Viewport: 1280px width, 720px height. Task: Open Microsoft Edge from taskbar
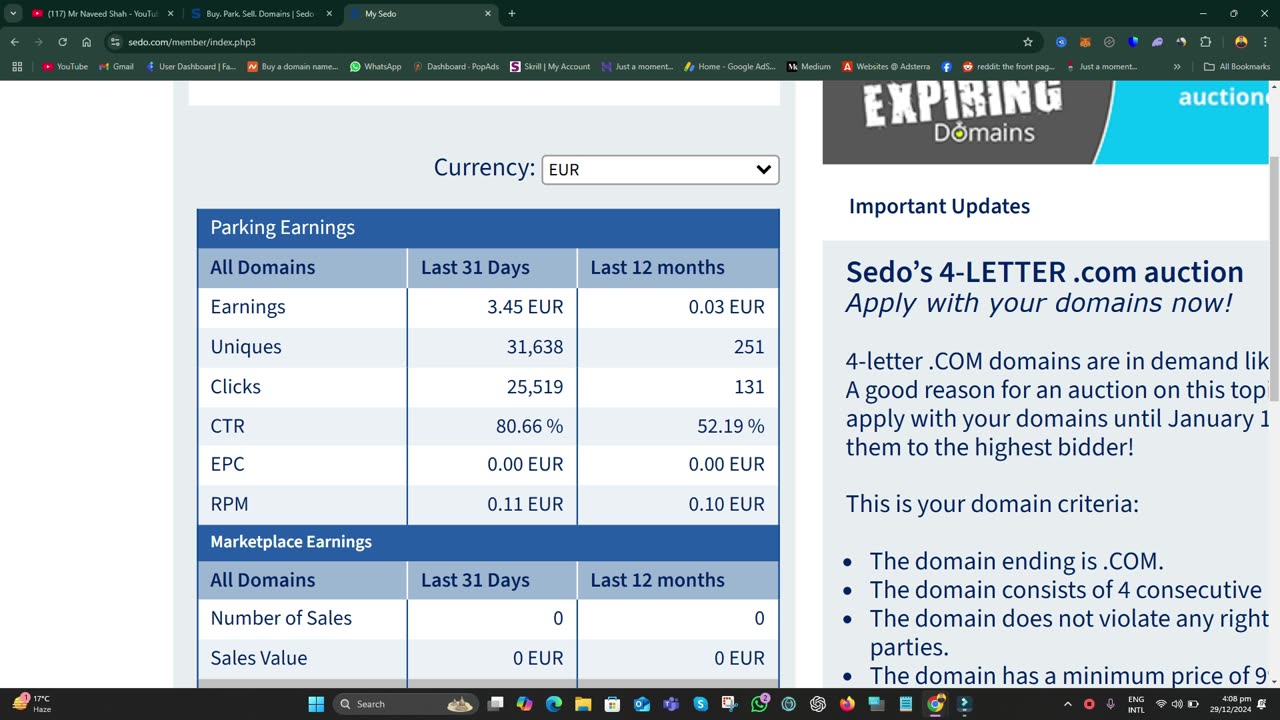click(x=554, y=704)
